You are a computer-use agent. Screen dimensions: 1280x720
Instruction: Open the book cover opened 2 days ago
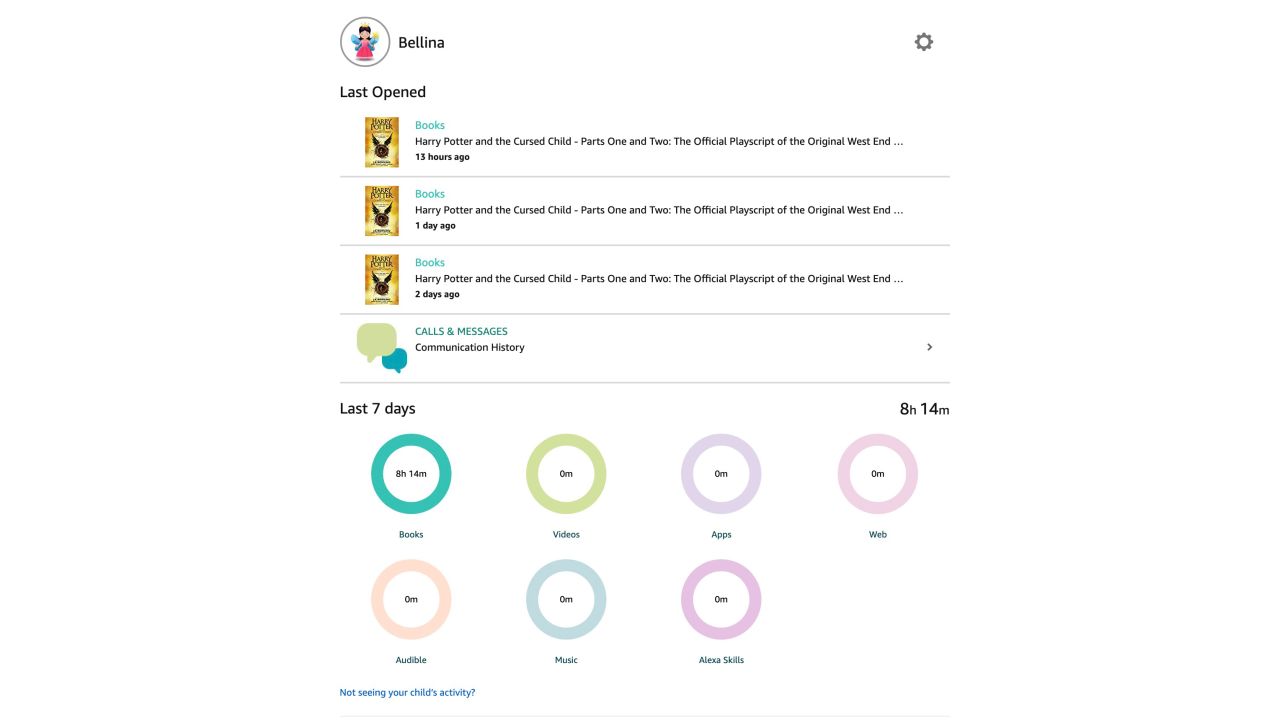tap(381, 280)
